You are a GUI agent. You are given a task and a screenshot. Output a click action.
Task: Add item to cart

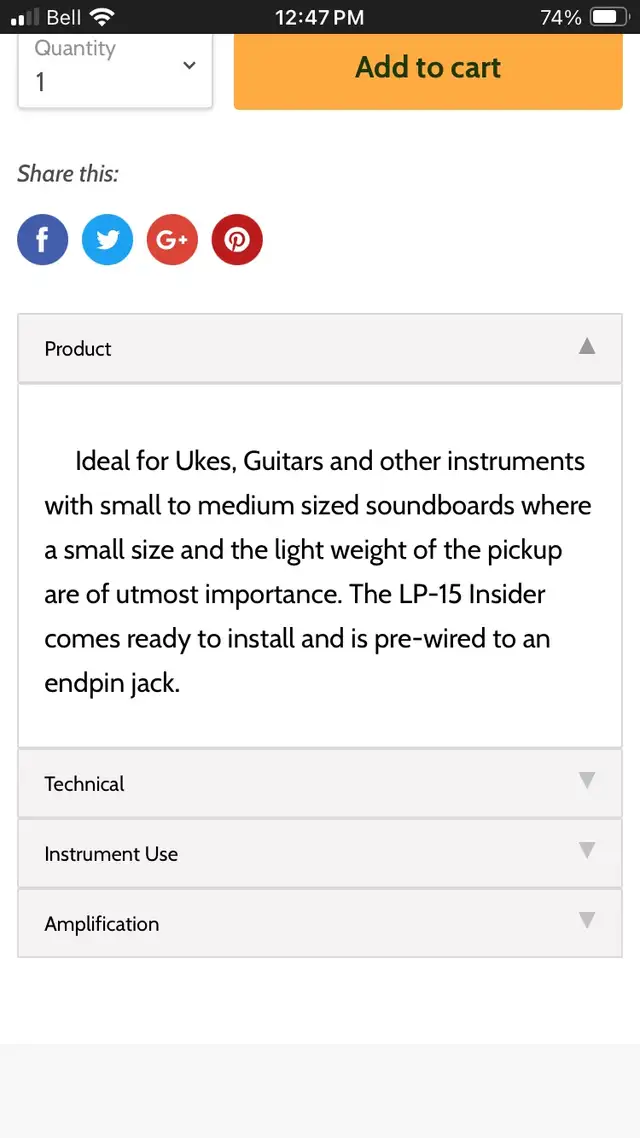[x=428, y=68]
